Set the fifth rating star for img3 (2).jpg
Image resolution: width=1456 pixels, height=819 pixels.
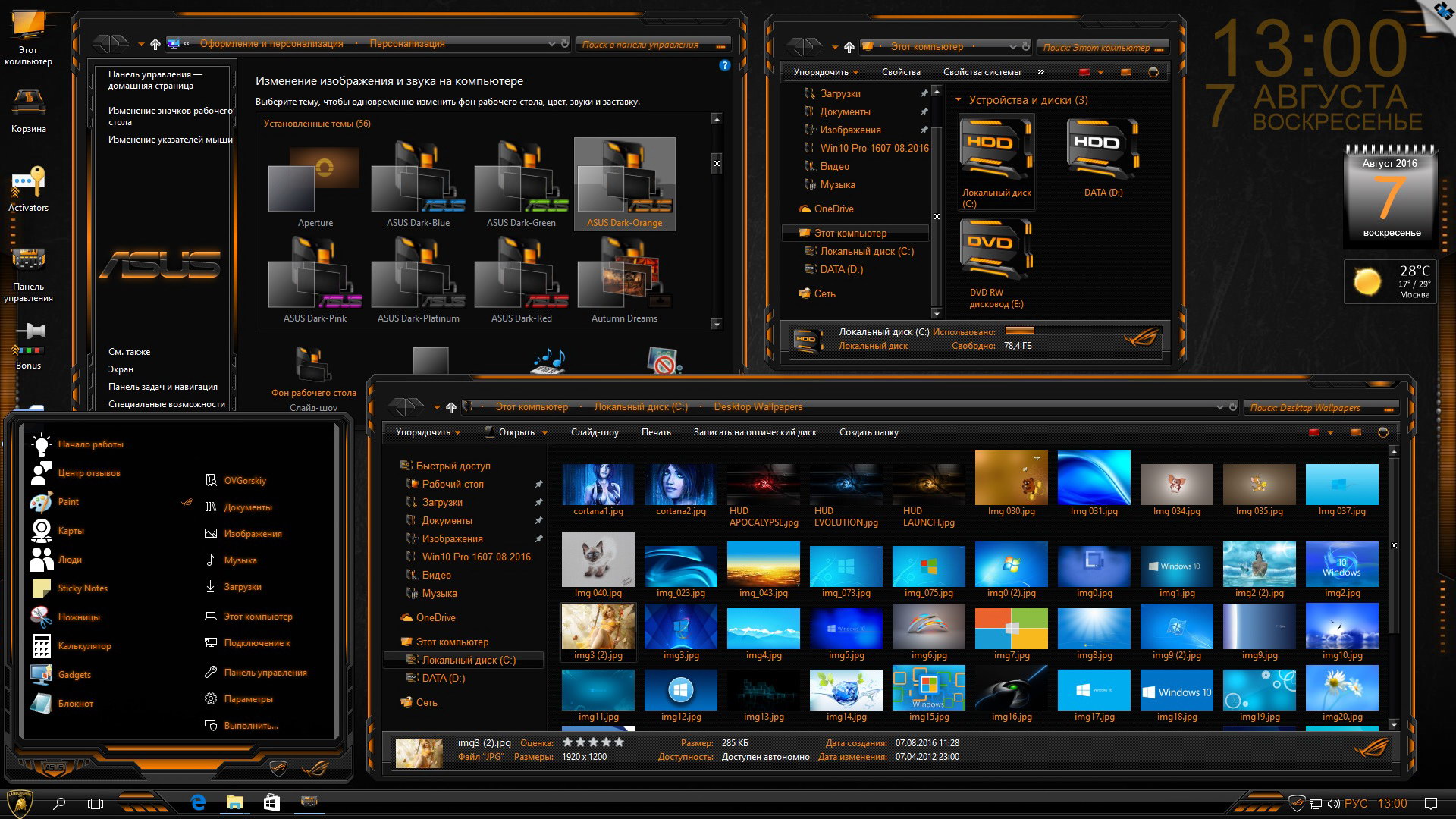click(x=619, y=742)
